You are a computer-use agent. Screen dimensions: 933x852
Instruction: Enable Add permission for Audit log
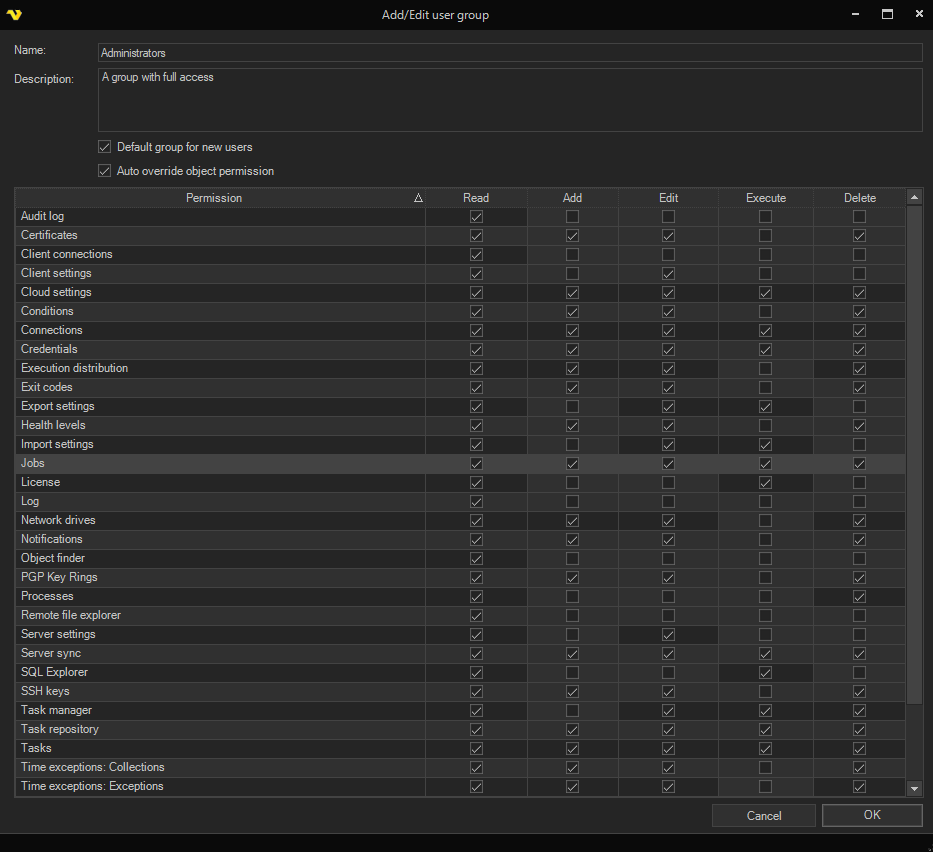(572, 216)
